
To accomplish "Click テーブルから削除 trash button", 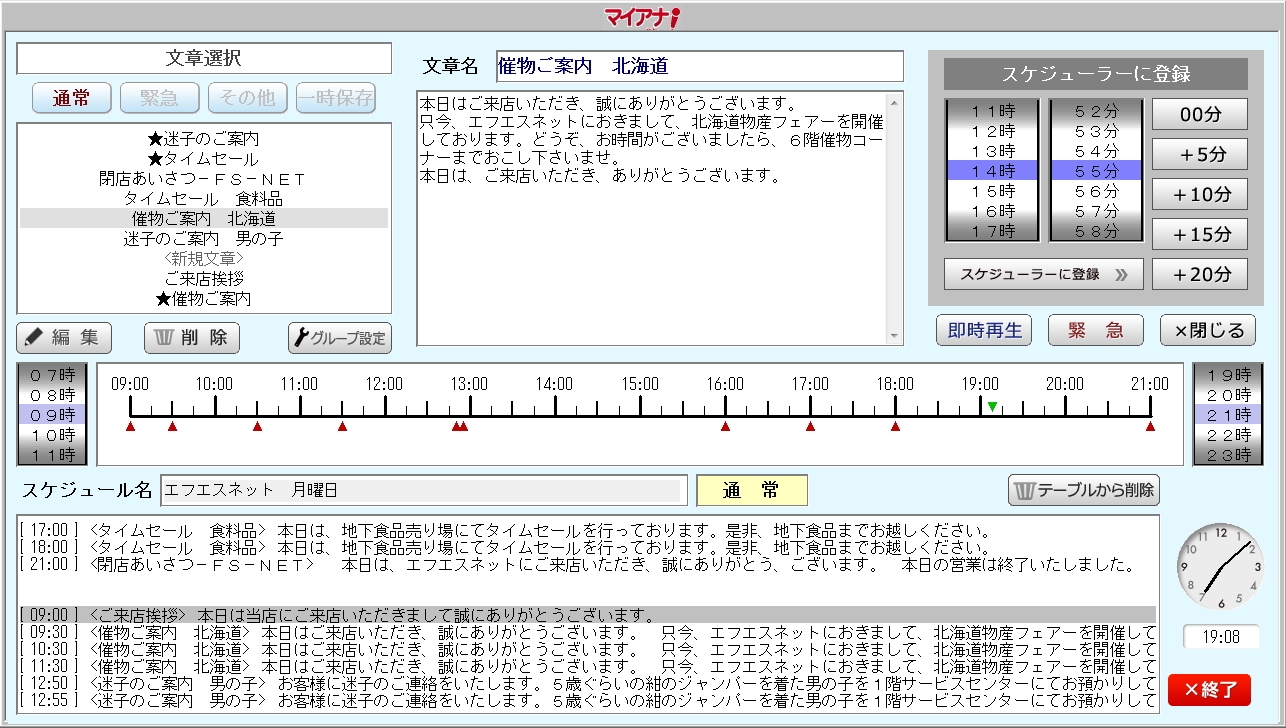I will (1084, 490).
